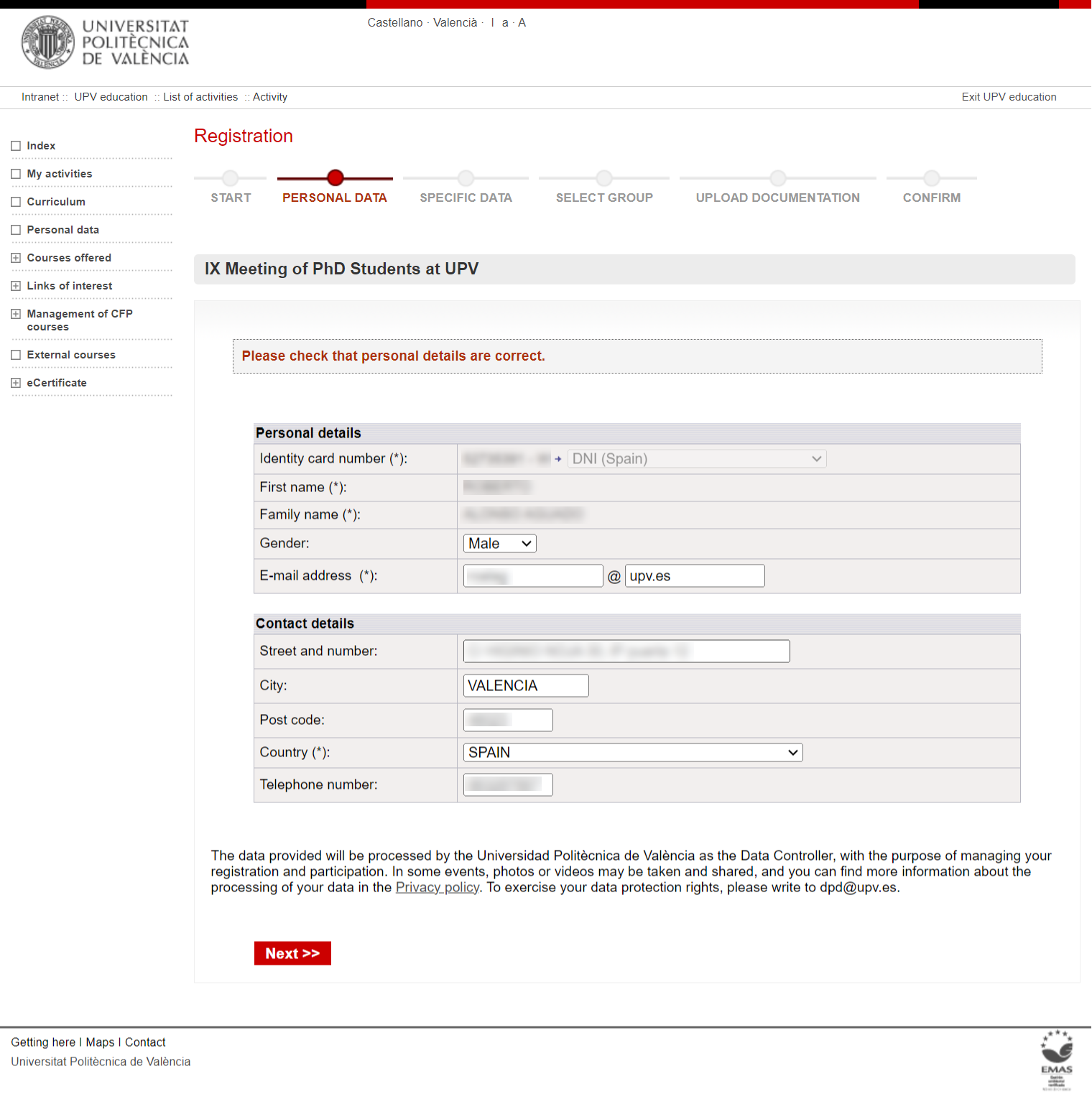Select the START step circle
The height and width of the screenshot is (1112, 1092).
point(230,178)
